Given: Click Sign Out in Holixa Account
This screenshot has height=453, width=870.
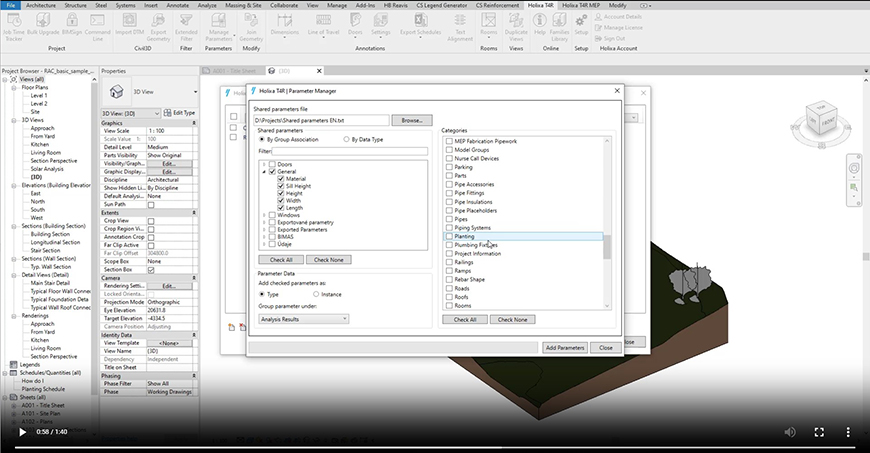Looking at the screenshot, I should [610, 38].
